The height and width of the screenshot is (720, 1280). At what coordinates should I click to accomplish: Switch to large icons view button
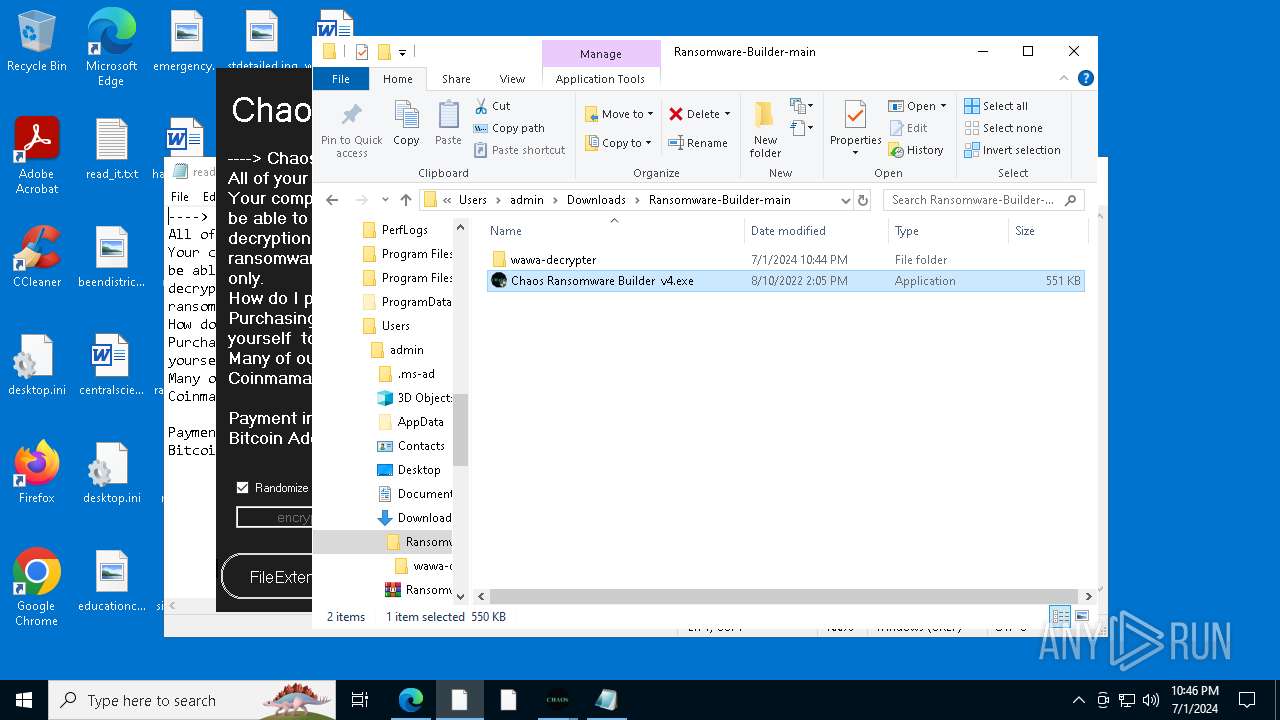1081,616
